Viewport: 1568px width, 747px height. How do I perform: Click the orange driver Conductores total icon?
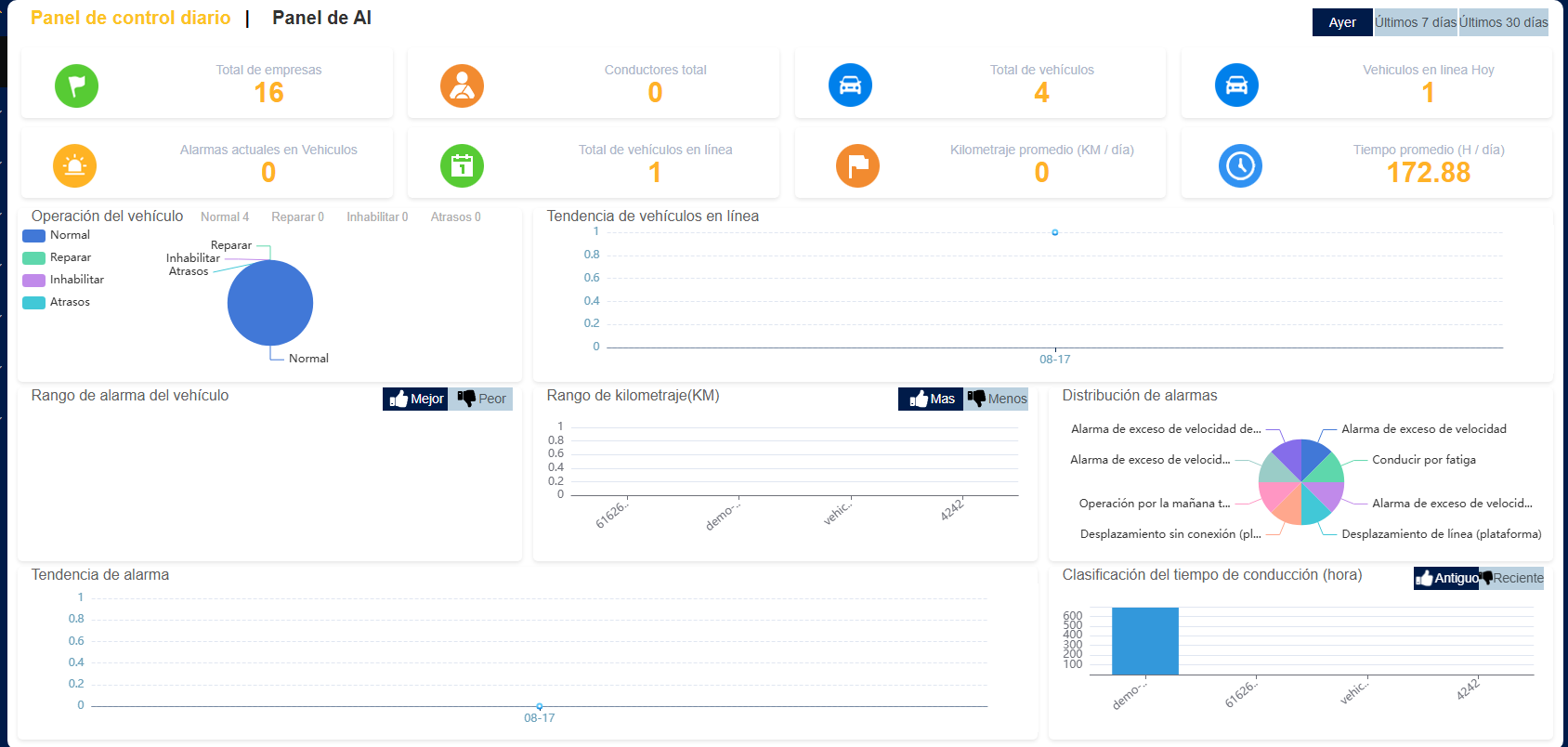coord(462,85)
